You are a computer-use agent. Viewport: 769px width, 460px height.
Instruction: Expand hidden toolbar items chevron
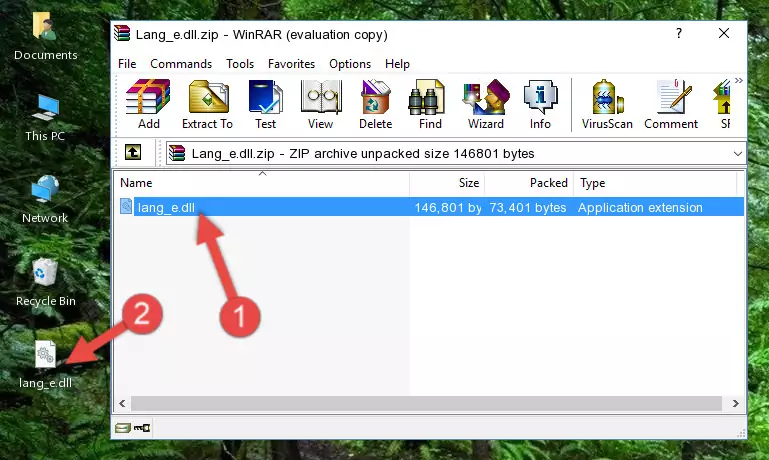coord(739,80)
